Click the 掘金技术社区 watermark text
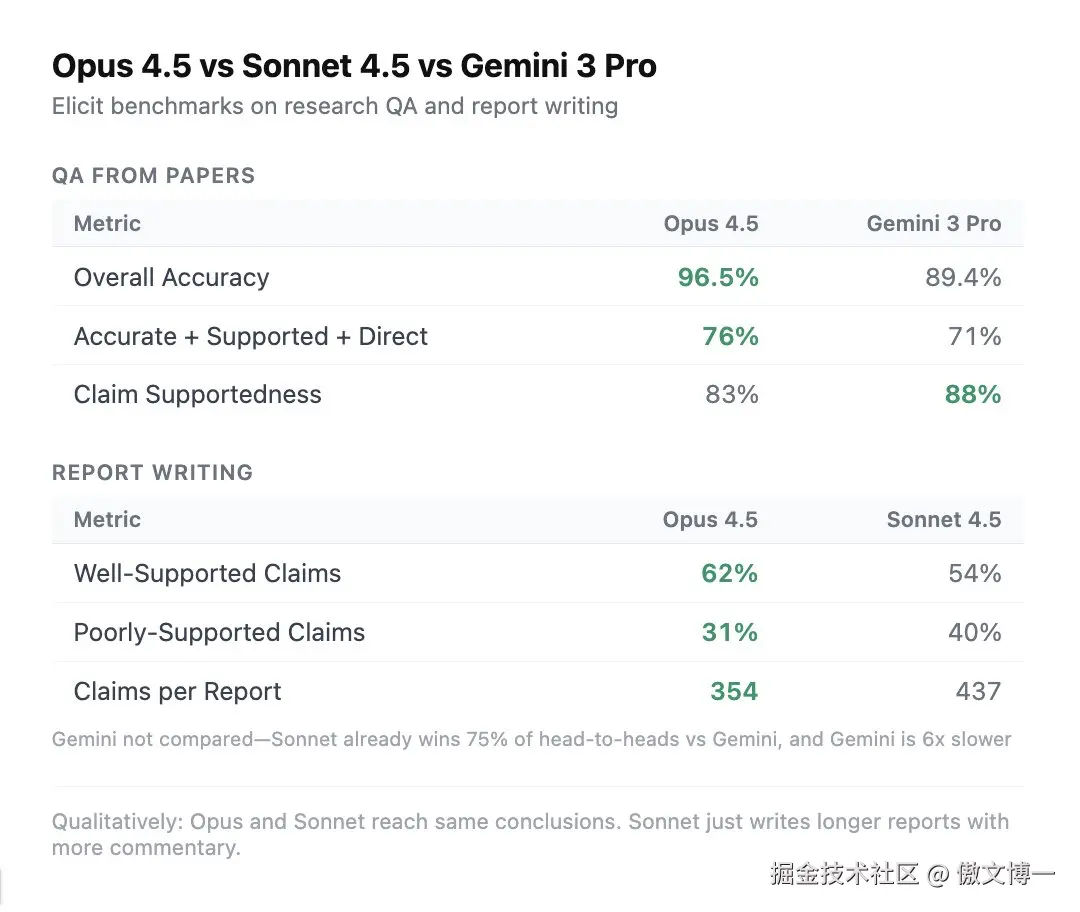 pyautogui.click(x=844, y=873)
